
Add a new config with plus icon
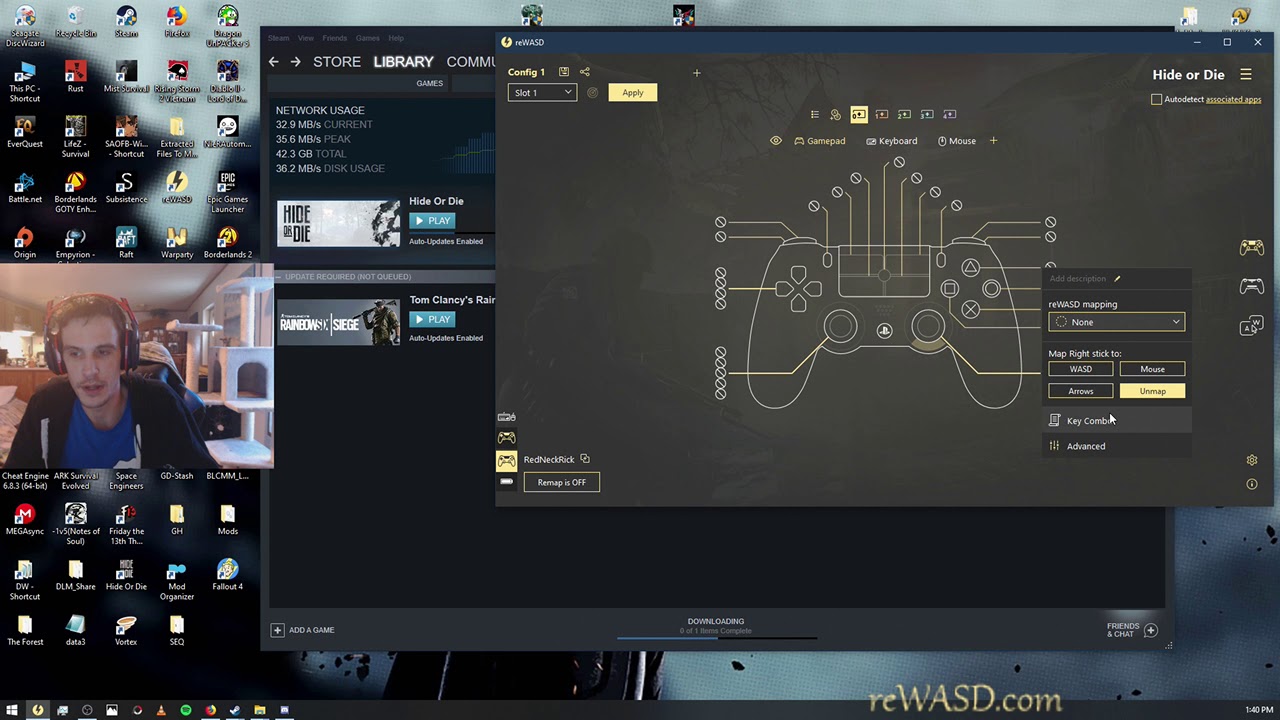(697, 72)
